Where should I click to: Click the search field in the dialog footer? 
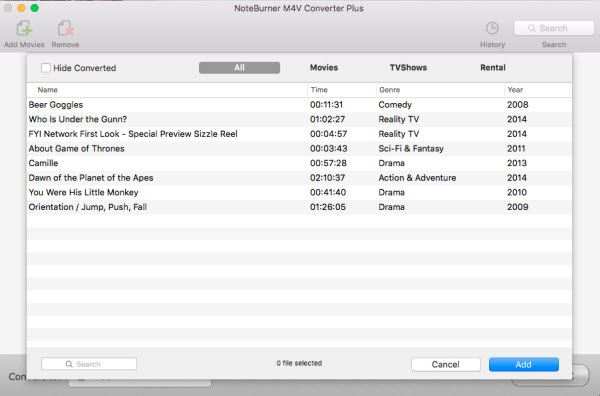tap(89, 364)
